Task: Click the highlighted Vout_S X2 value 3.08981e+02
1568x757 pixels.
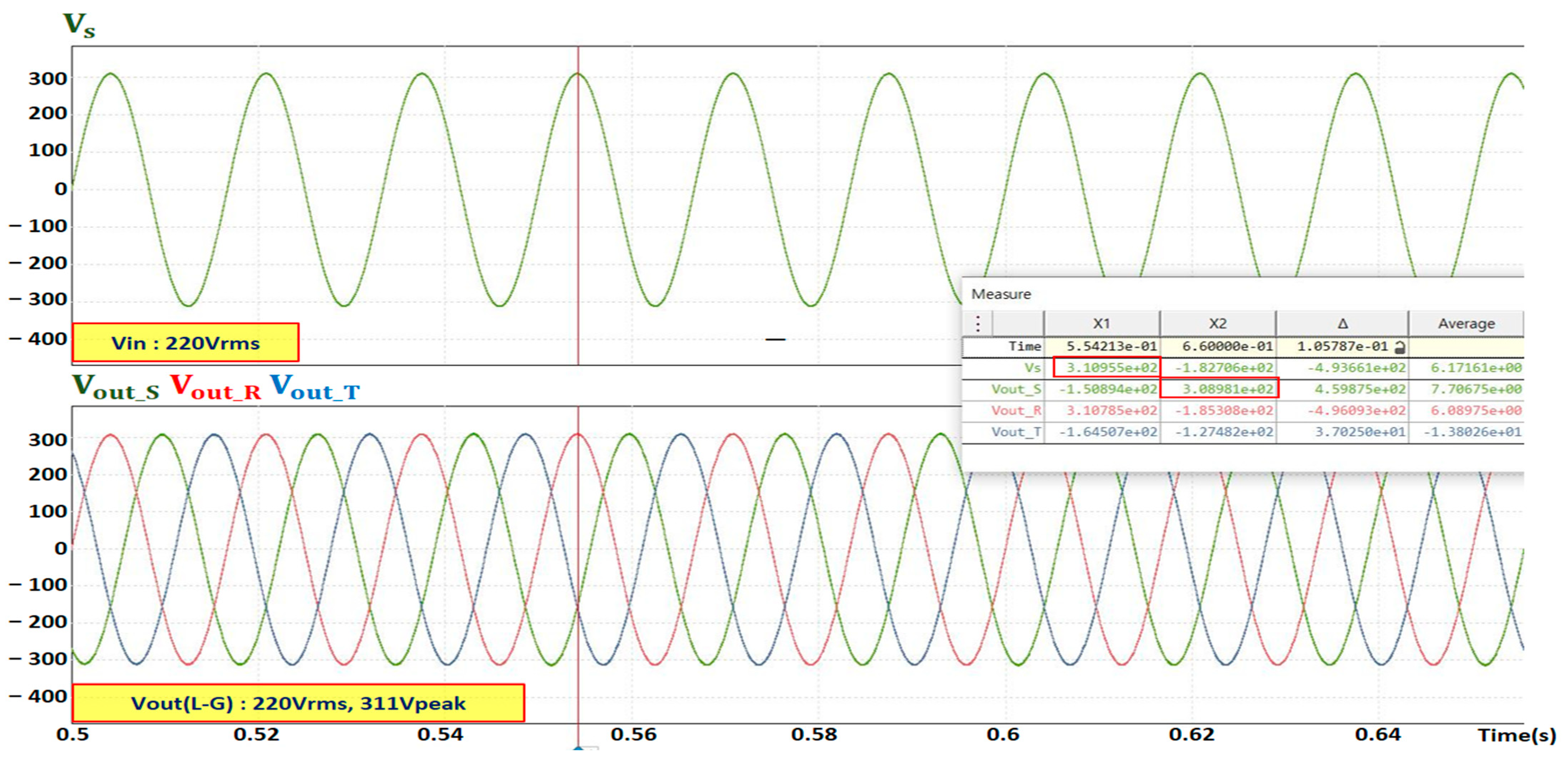Action: (x=1227, y=389)
